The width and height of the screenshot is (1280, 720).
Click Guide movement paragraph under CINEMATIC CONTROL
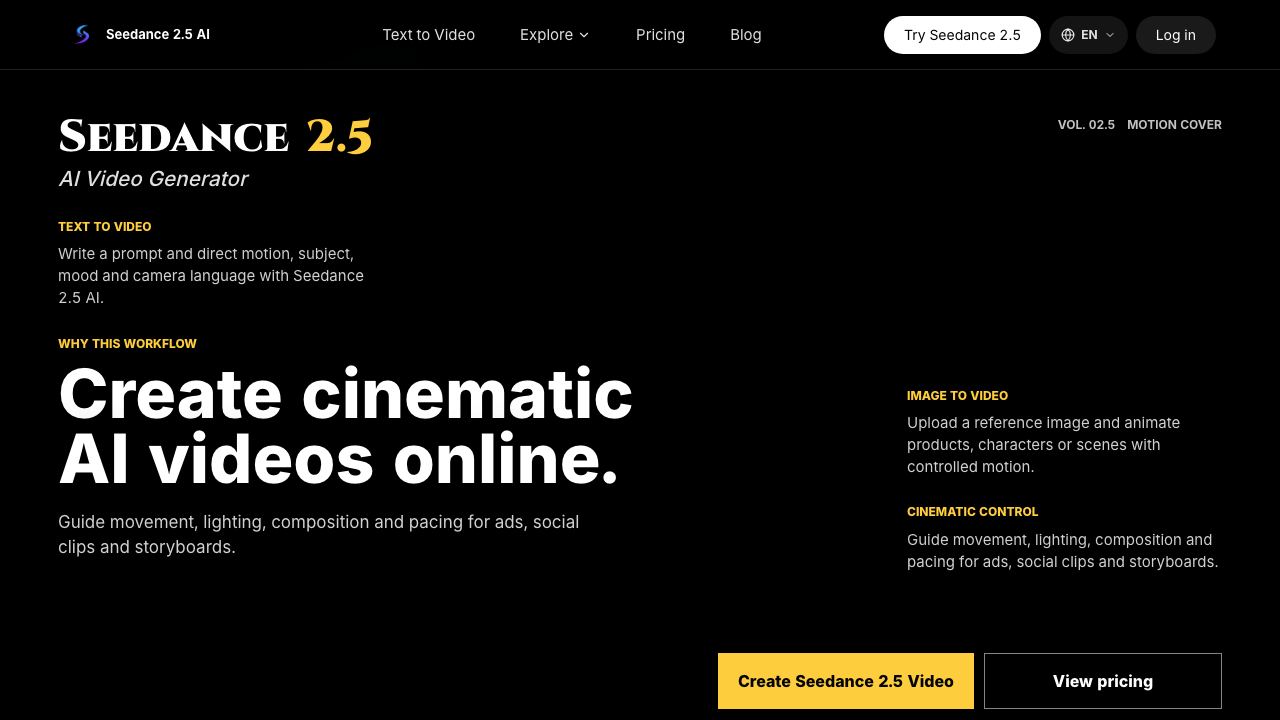point(1062,551)
